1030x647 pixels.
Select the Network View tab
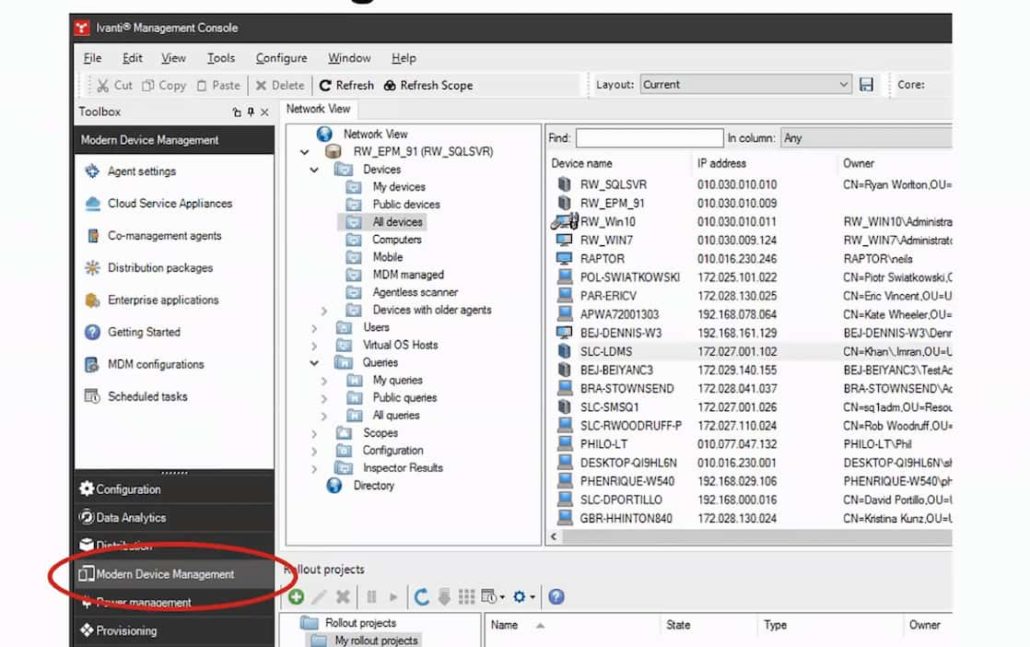(x=318, y=109)
